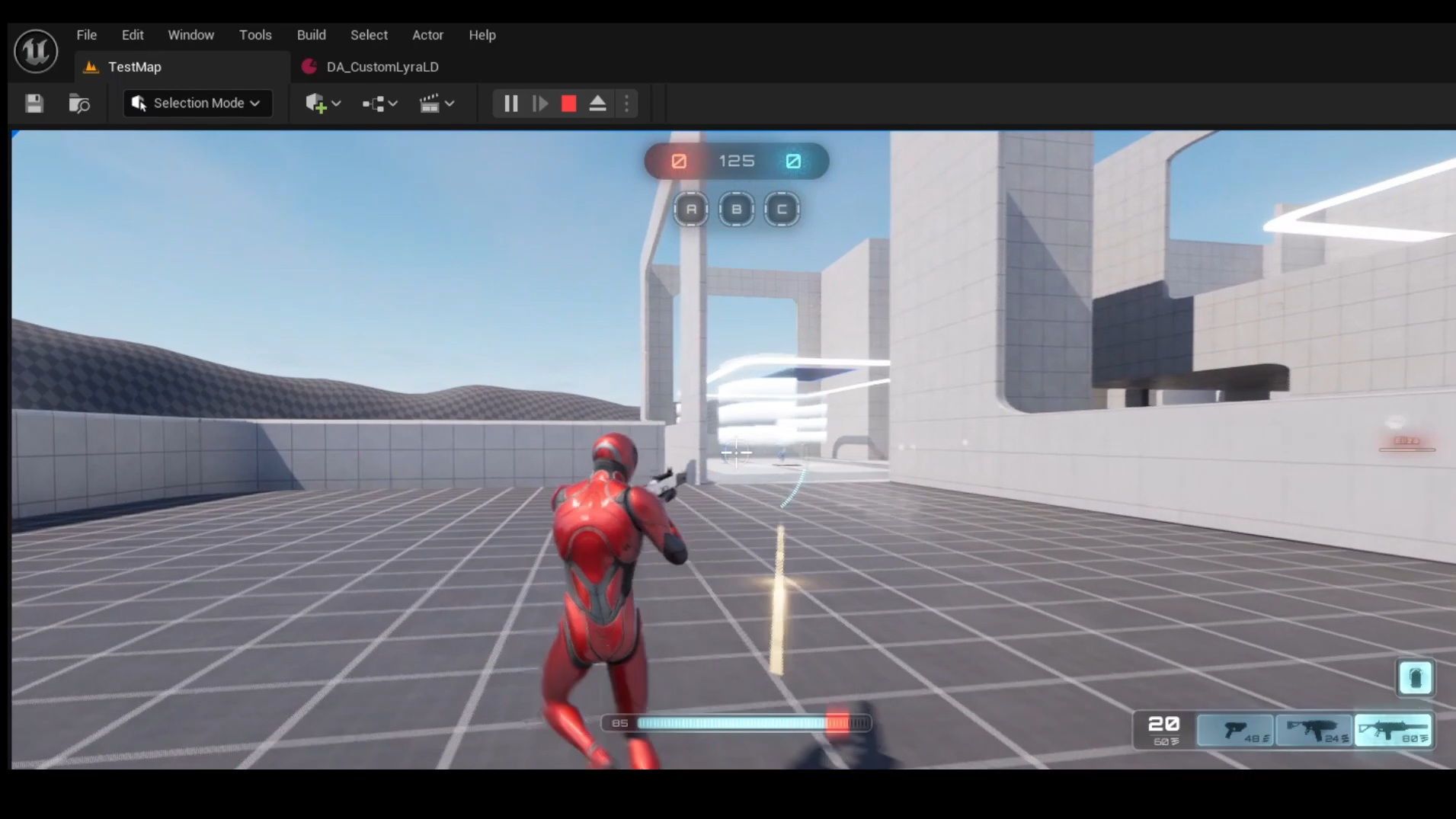Select the pistol weapon slot
This screenshot has width=1456, height=819.
point(1235,731)
